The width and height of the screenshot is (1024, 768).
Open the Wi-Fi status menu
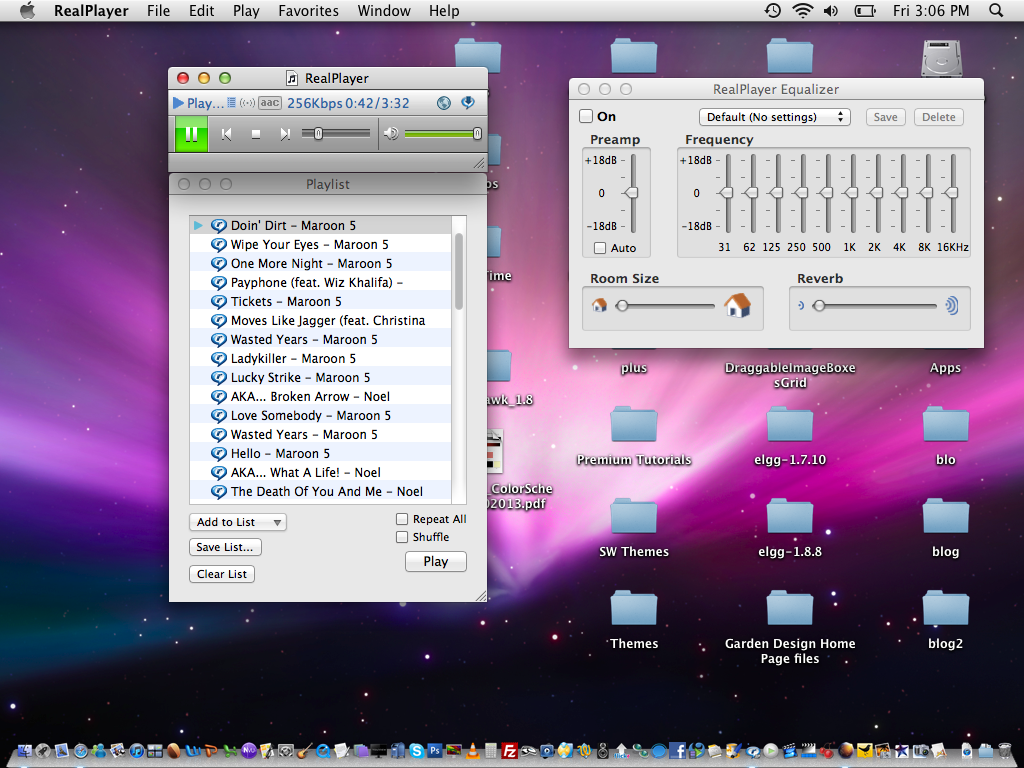(x=803, y=10)
